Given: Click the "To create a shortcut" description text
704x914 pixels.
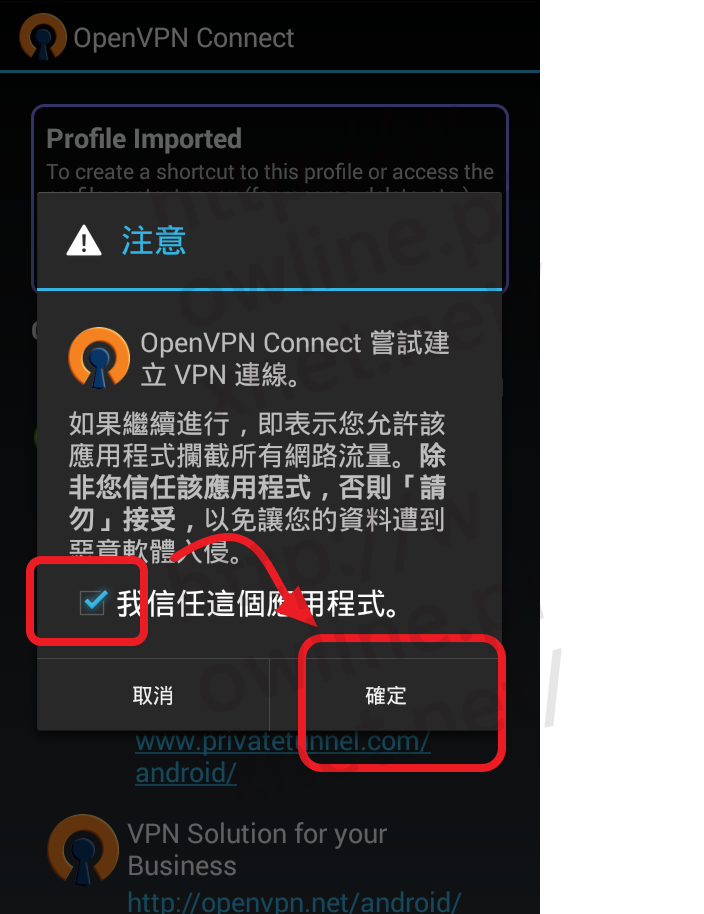Looking at the screenshot, I should click(x=270, y=171).
